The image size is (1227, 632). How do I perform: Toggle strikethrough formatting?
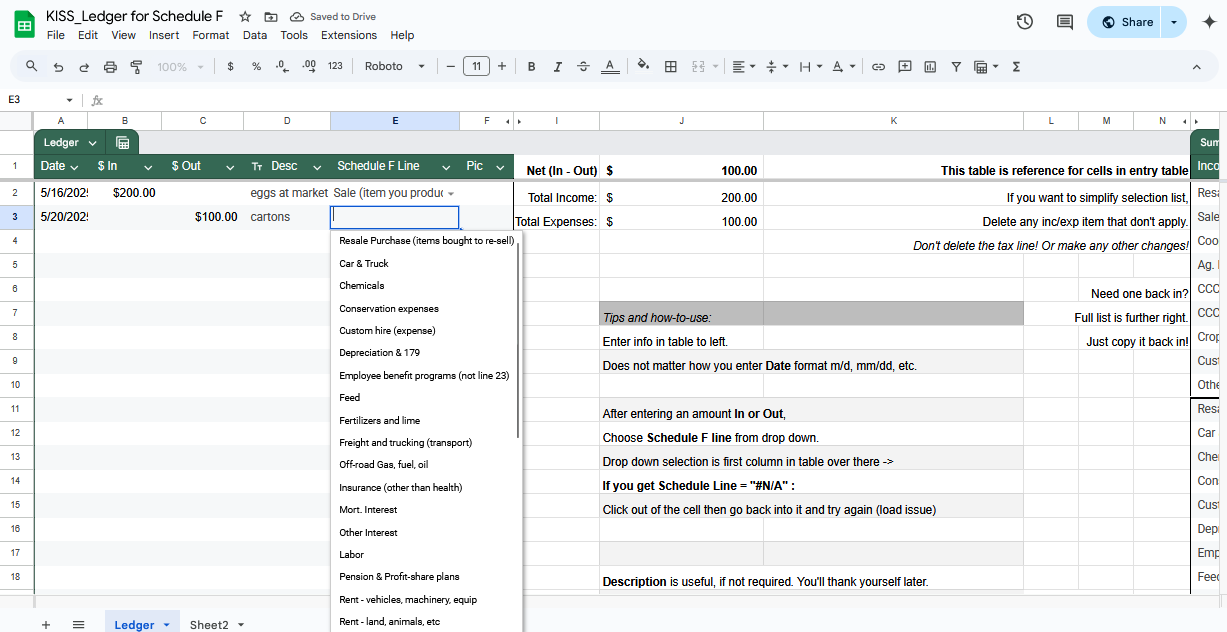584,67
